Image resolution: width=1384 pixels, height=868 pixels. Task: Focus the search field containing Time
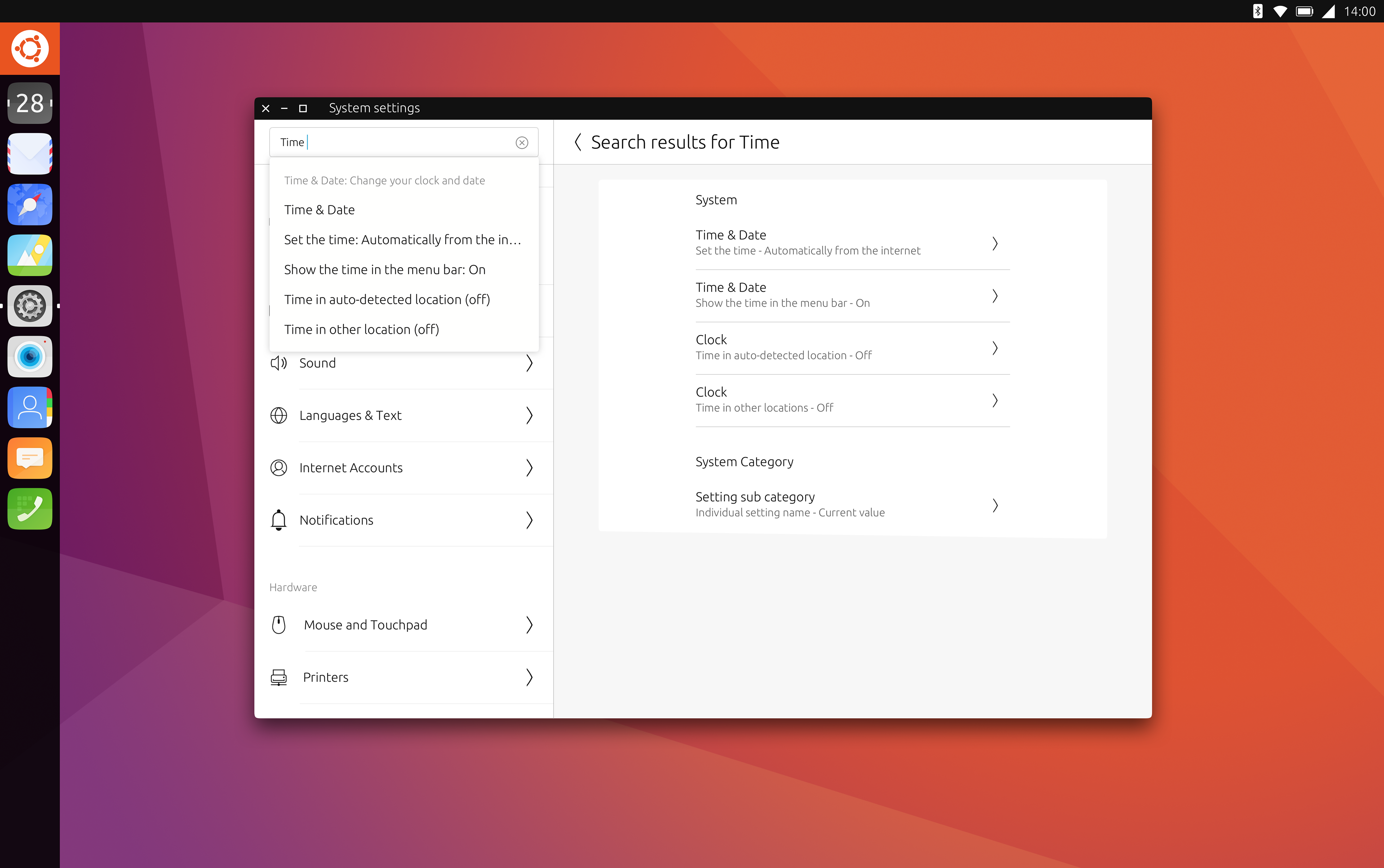coord(404,142)
